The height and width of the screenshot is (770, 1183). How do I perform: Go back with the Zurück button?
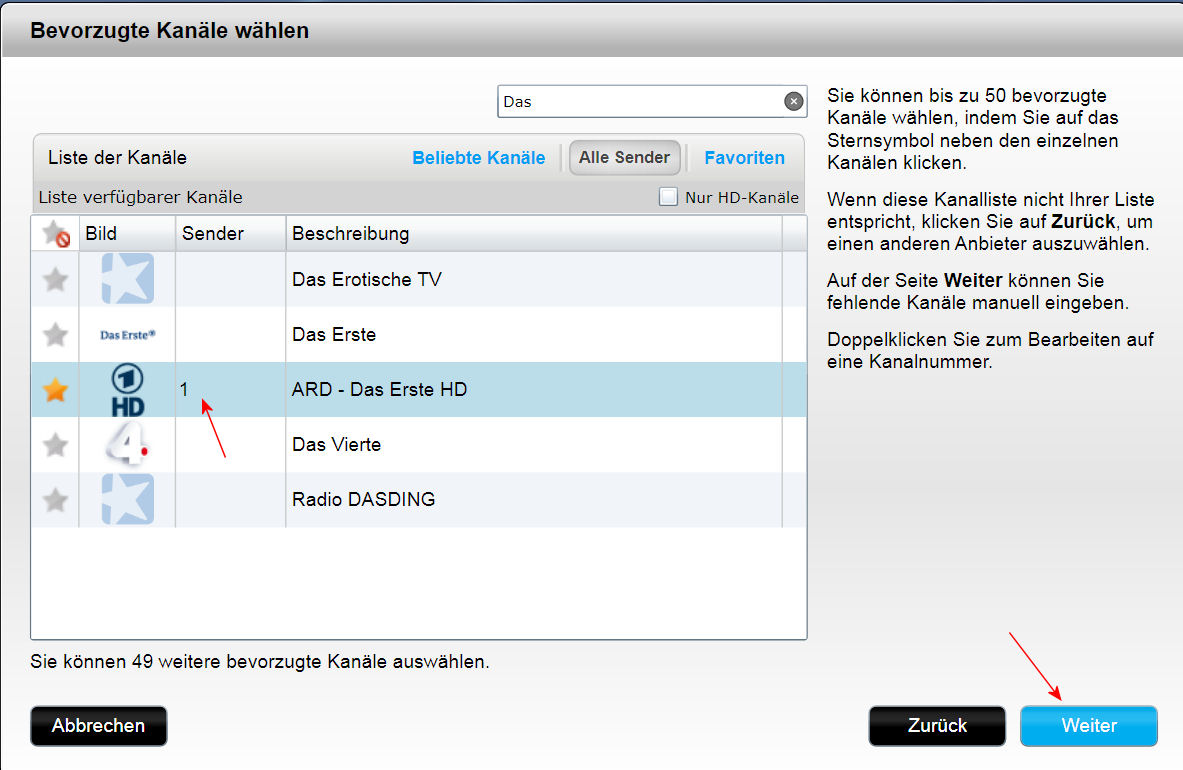click(937, 726)
